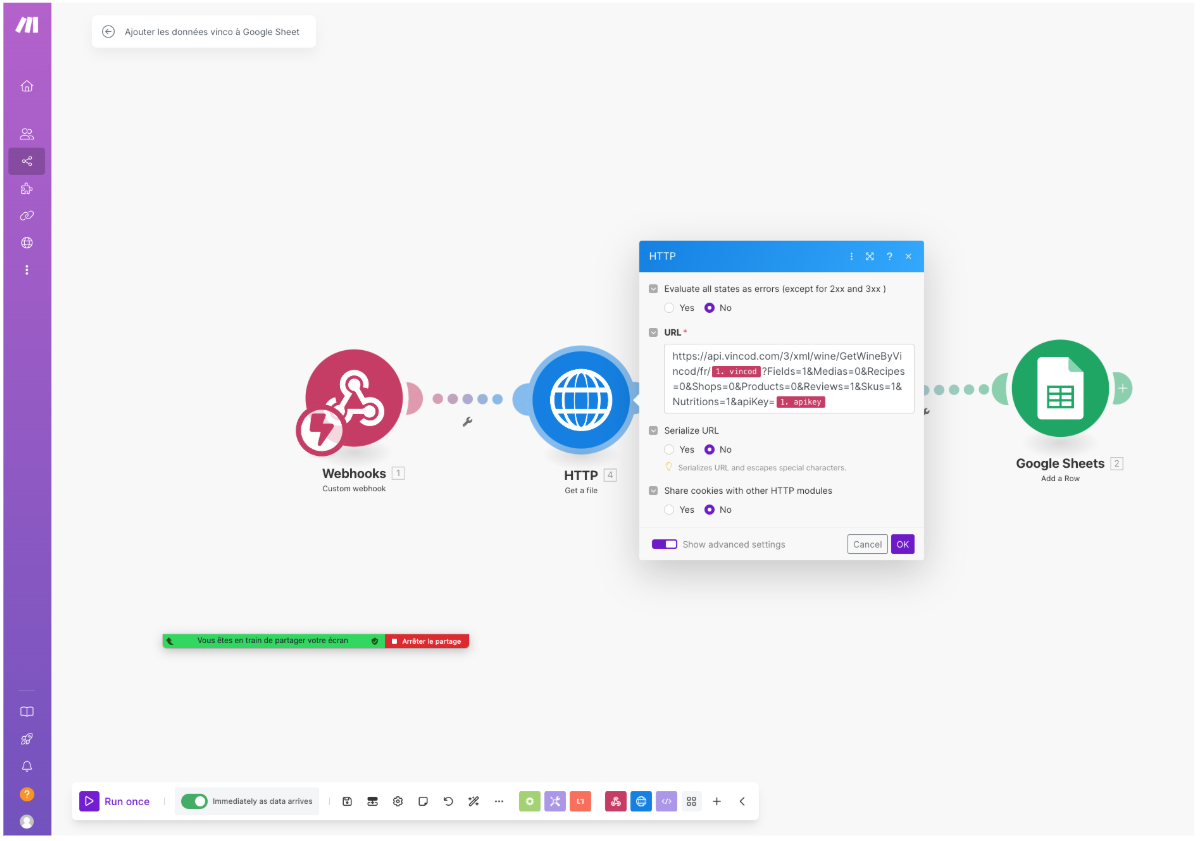The image size is (1202, 841).
Task: Open help for the HTTP dialog
Action: 889,257
